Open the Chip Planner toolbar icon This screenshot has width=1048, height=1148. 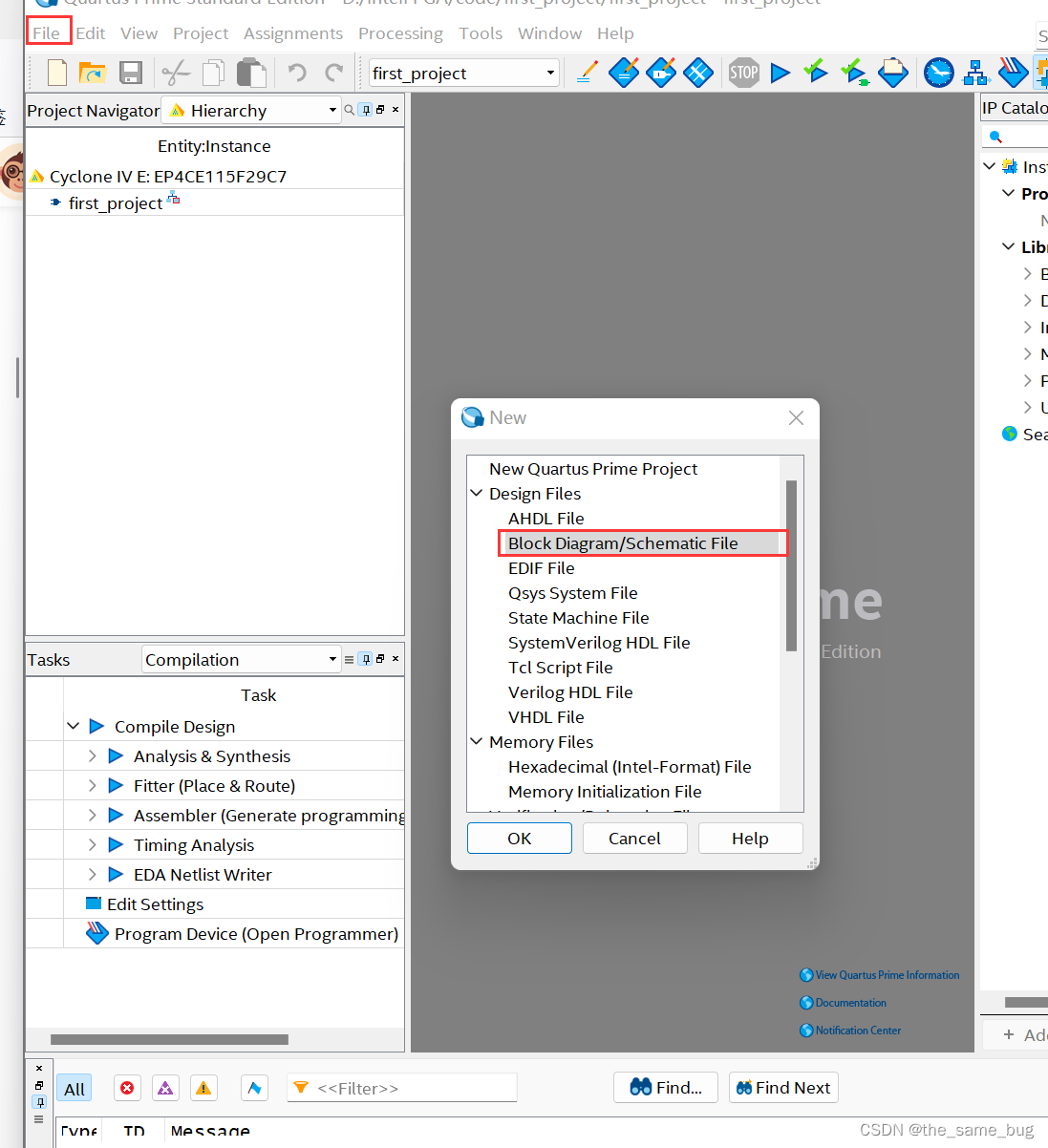[698, 73]
